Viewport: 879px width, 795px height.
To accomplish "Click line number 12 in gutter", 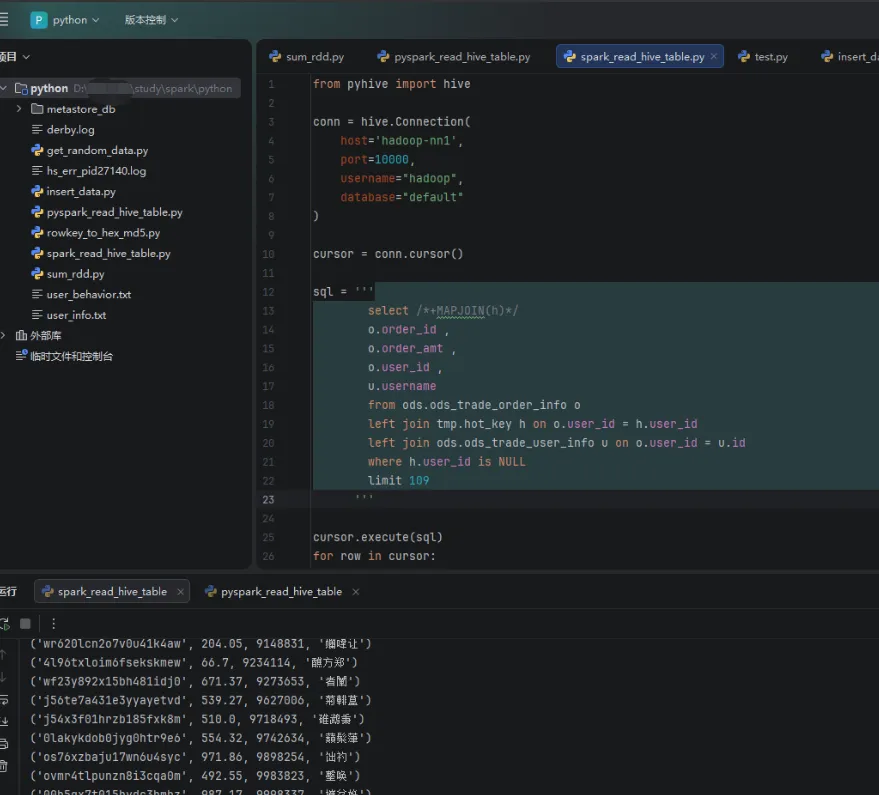I will coord(269,292).
